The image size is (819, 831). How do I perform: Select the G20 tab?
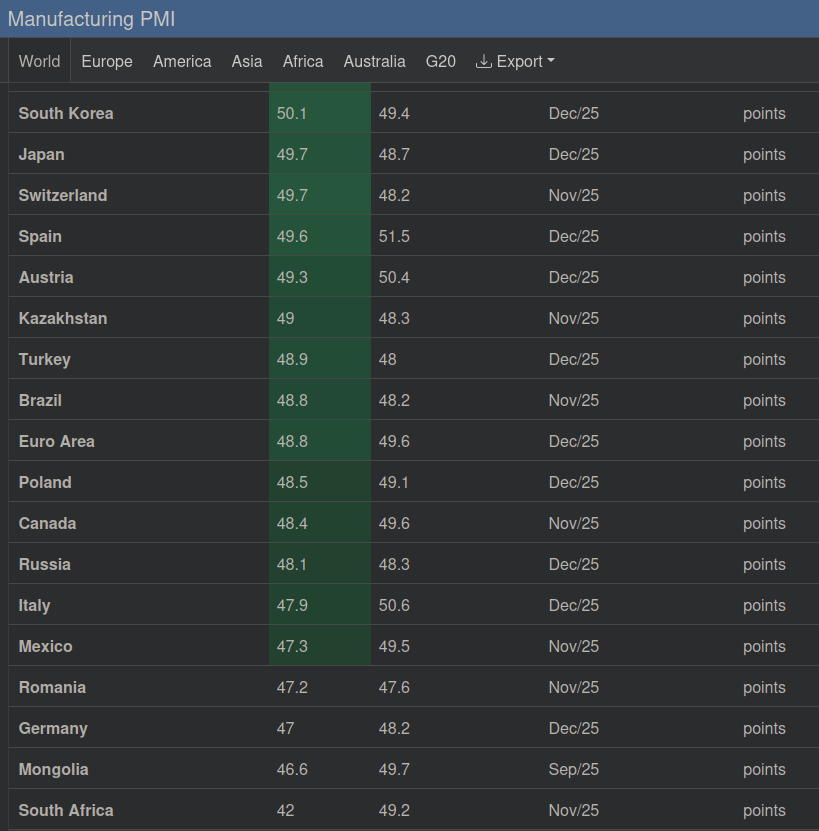pos(440,61)
